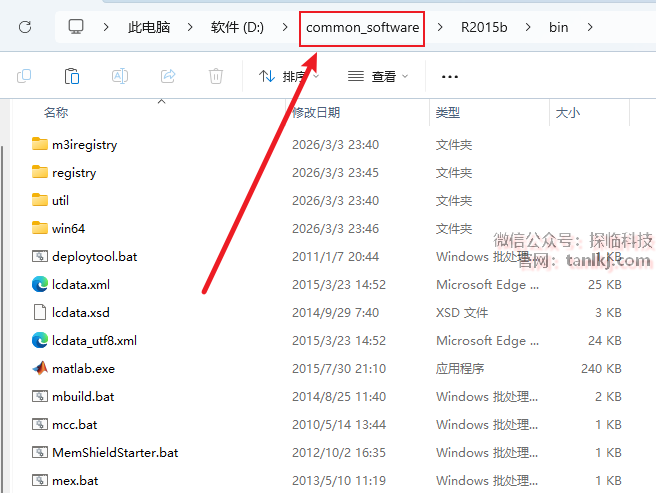Image resolution: width=656 pixels, height=493 pixels.
Task: Click the Edge icon of lcdata.xml
Action: pyautogui.click(x=40, y=284)
